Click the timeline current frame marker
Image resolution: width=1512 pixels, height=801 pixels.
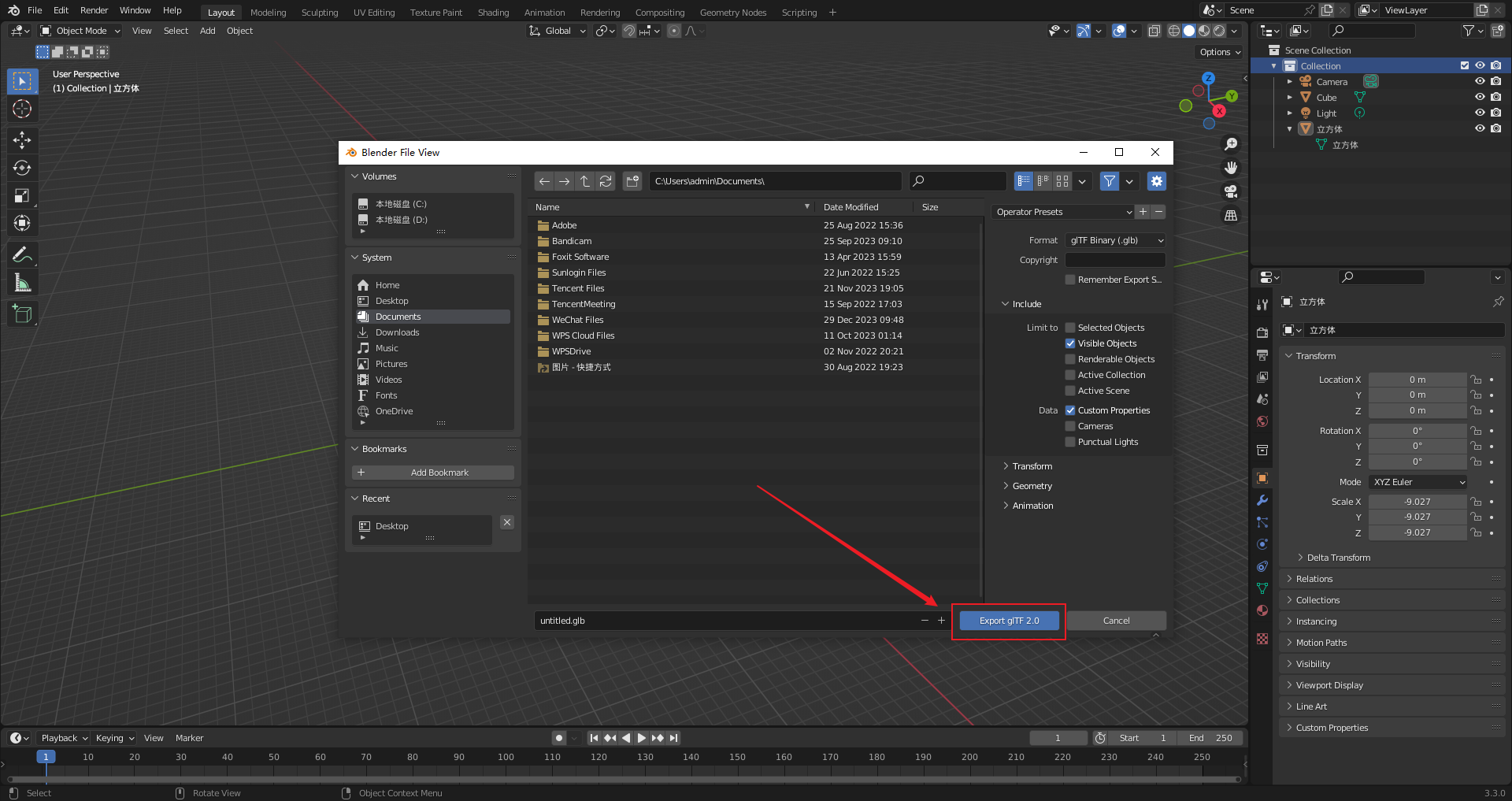pos(46,757)
